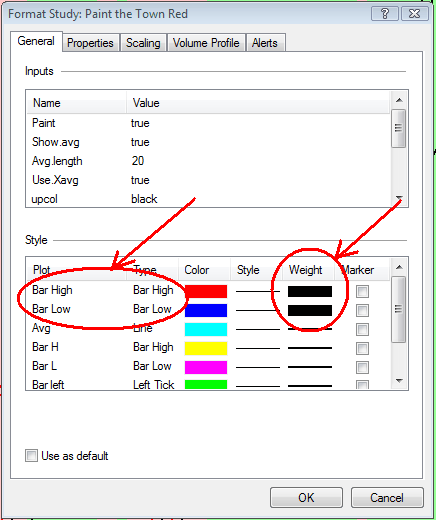Open the Weight dropdown for Bar High
Screen dimensions: 436x520
pyautogui.click(x=310, y=291)
